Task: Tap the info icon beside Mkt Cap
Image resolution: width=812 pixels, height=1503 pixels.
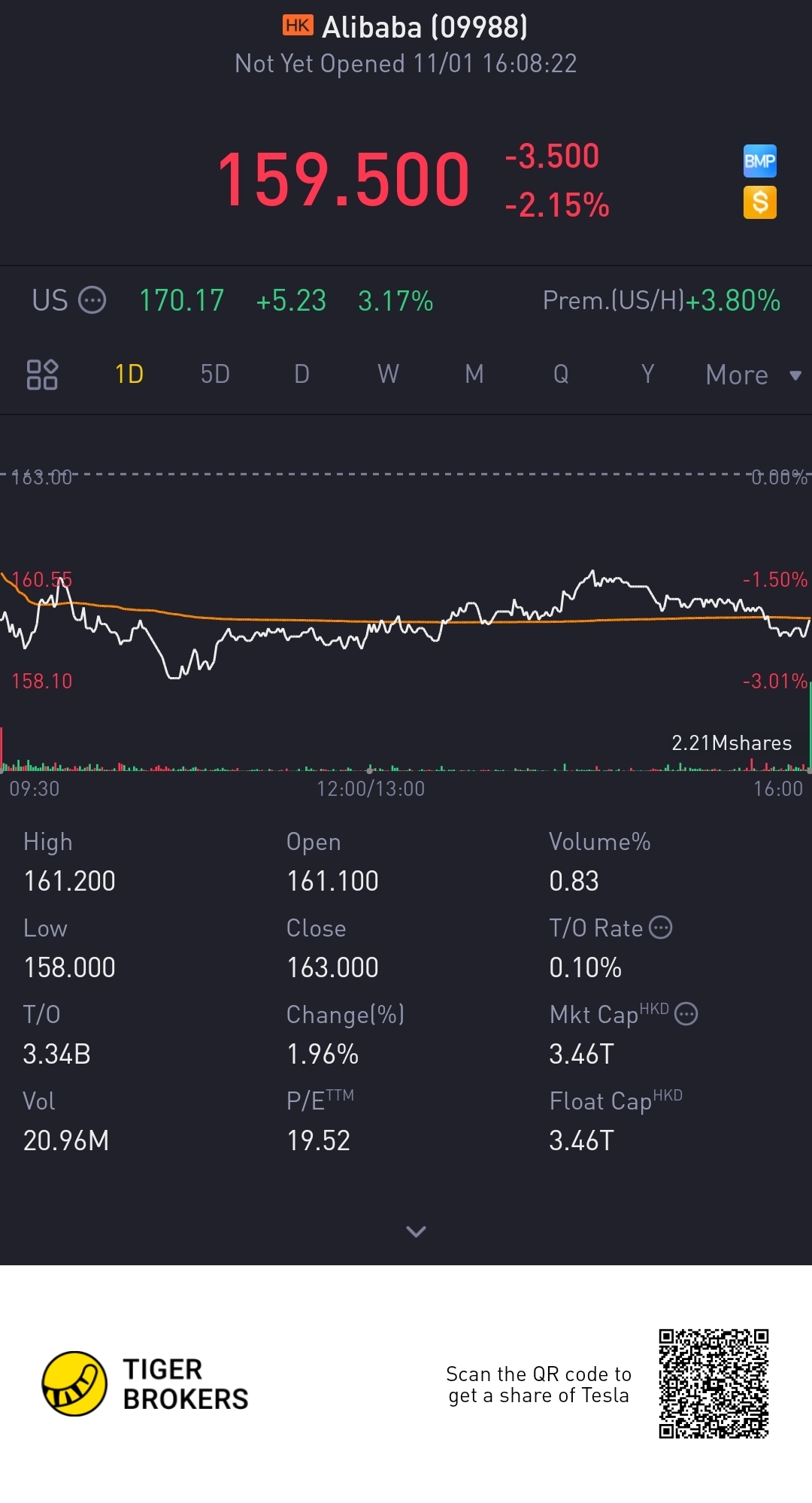Action: click(x=686, y=1014)
